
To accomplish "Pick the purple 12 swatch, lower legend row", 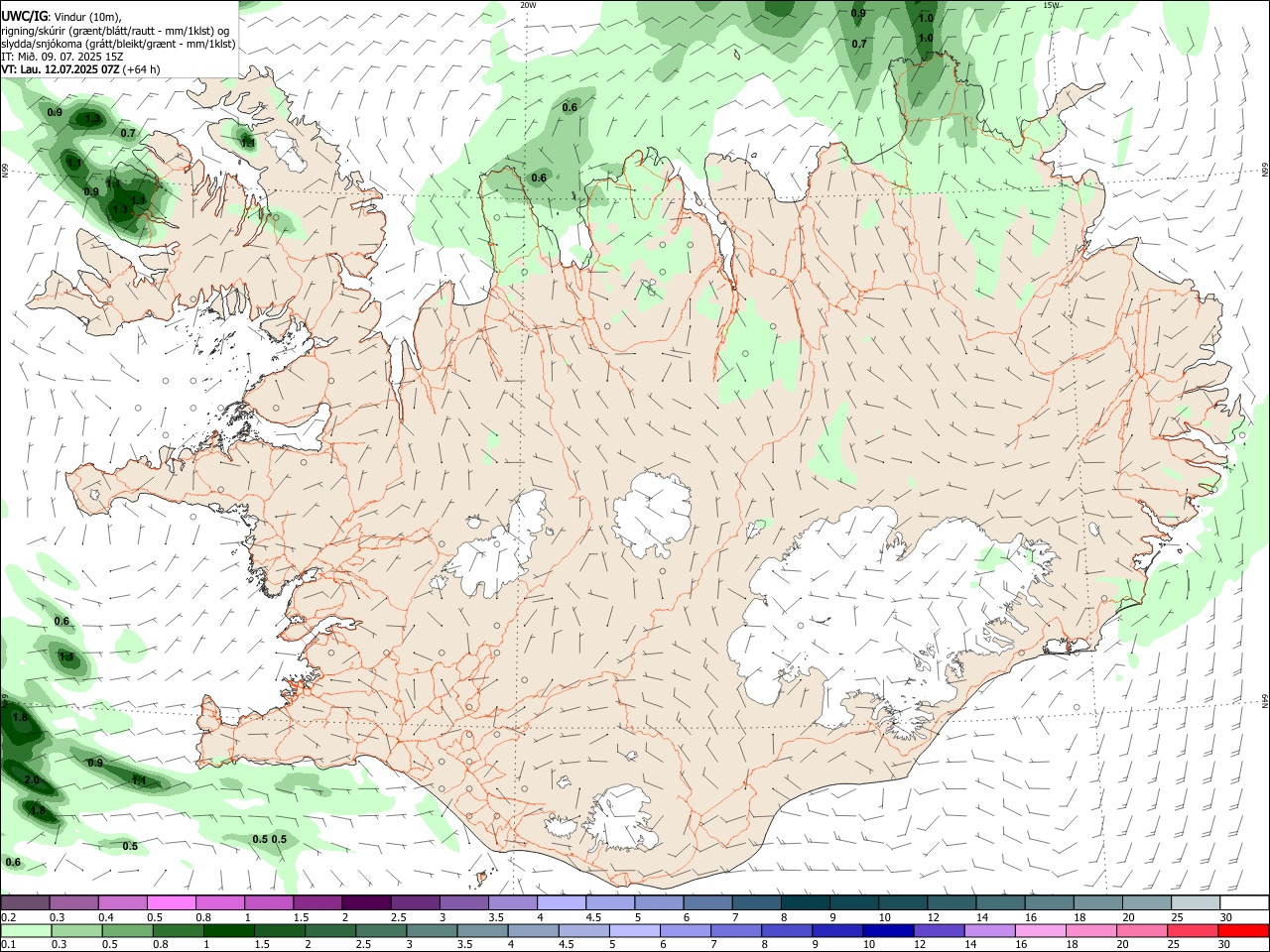I will pyautogui.click(x=939, y=930).
